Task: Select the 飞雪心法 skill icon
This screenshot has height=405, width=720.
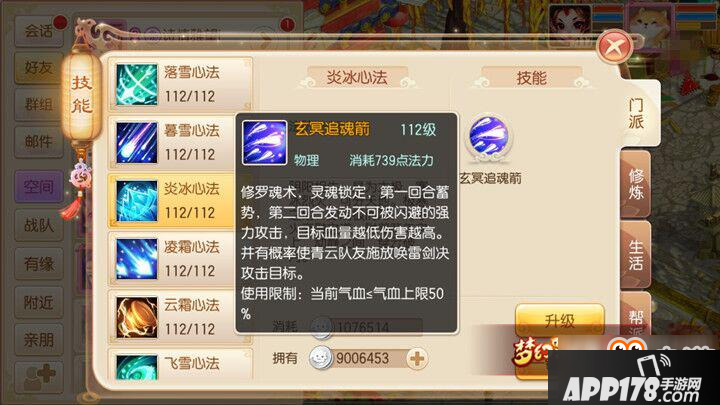Action: (x=136, y=367)
